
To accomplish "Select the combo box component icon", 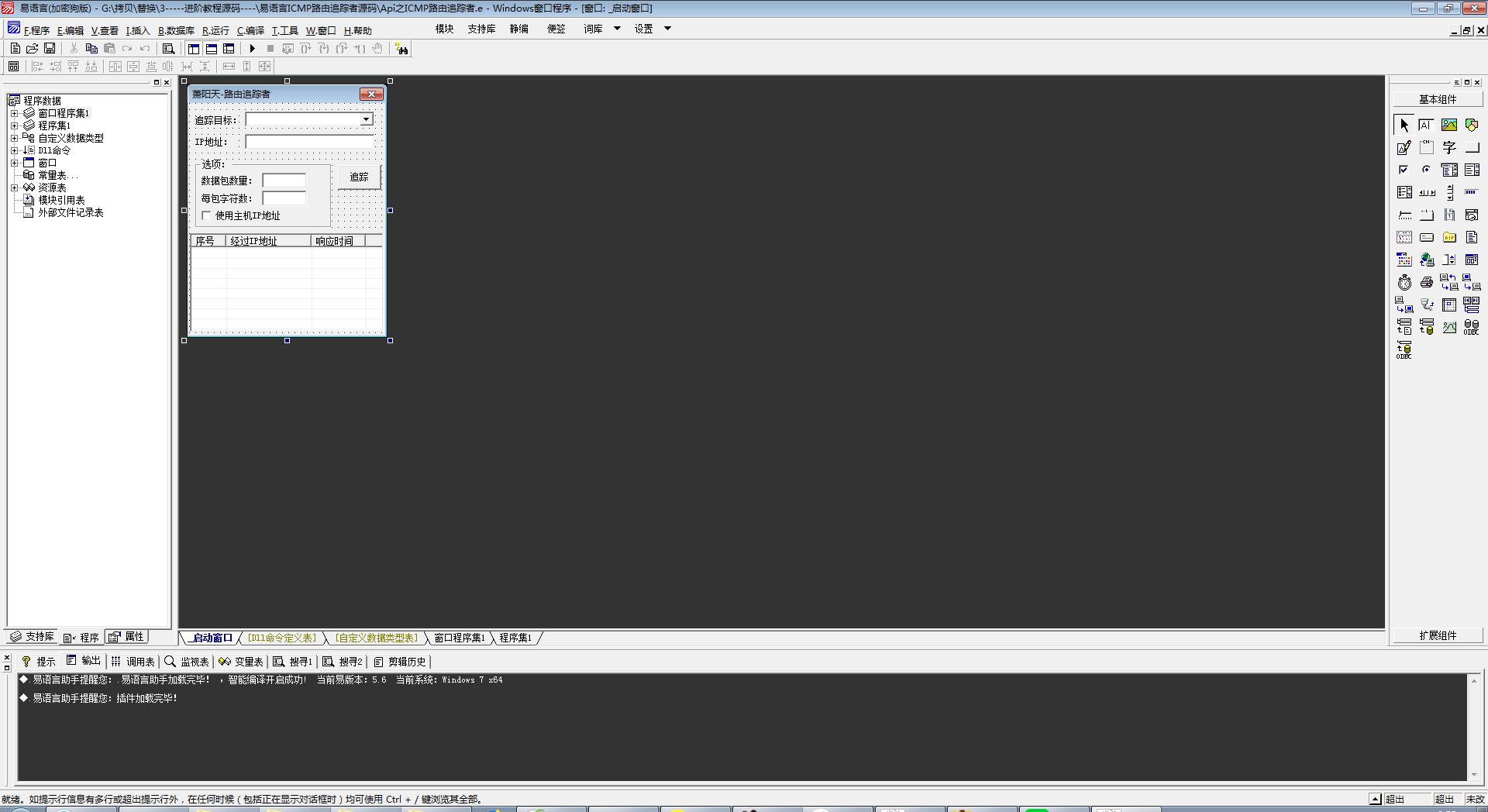I will 1449,170.
